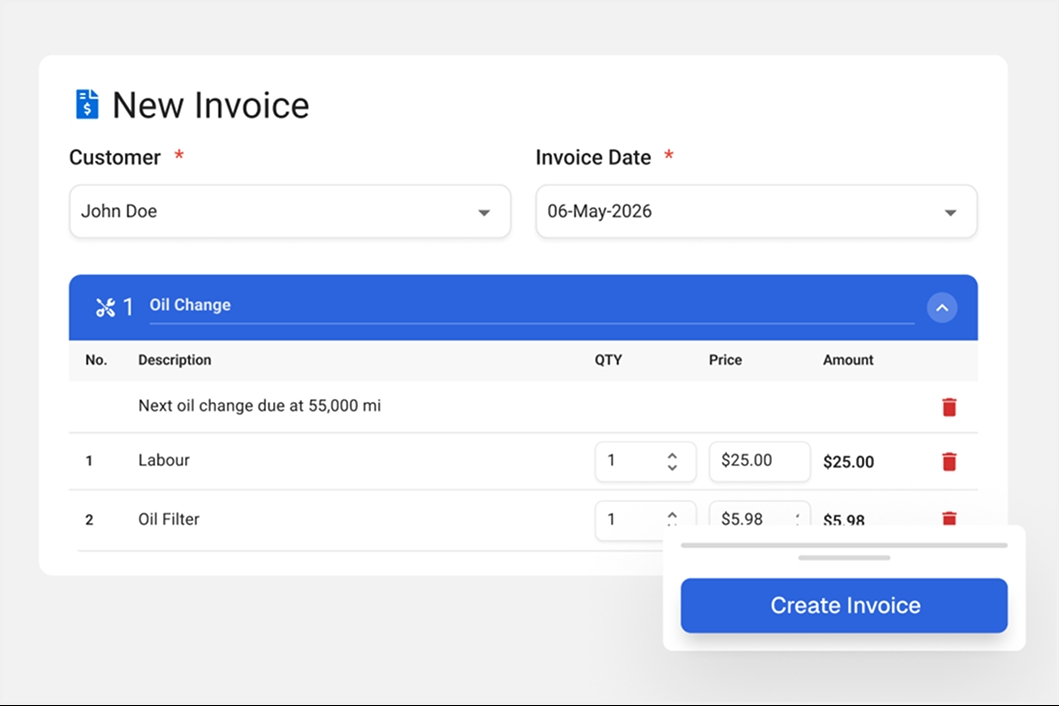Open the Invoice Date dropdown showing 06-May-2026

(756, 211)
